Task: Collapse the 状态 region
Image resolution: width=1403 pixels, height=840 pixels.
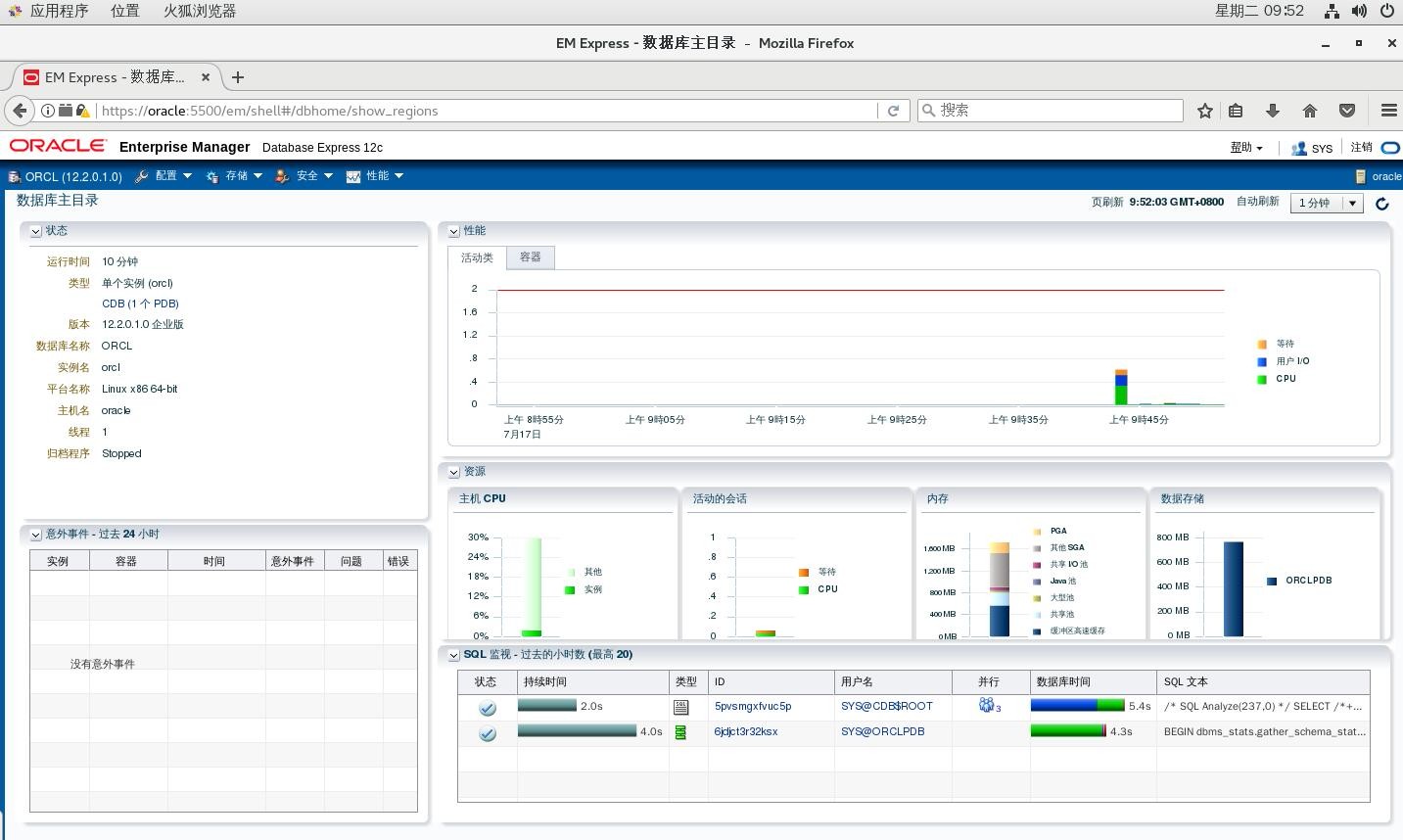Action: click(x=35, y=231)
